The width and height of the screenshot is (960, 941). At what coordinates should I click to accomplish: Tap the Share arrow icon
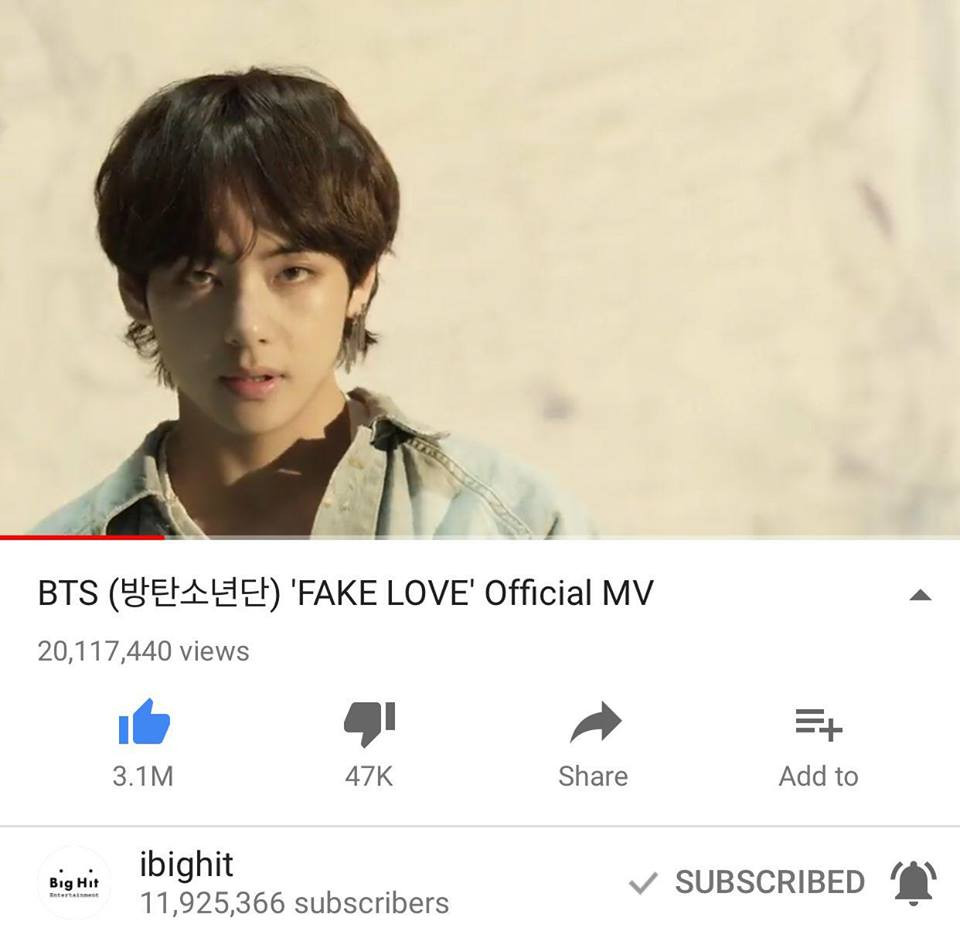[595, 722]
